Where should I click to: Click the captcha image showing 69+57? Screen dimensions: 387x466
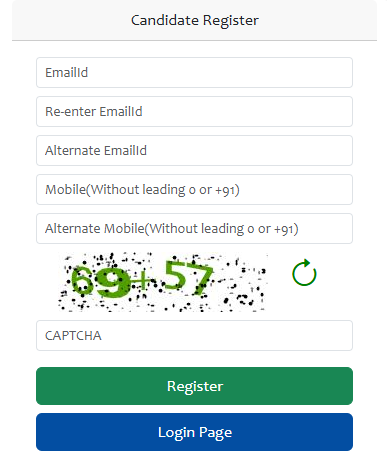[x=163, y=282]
